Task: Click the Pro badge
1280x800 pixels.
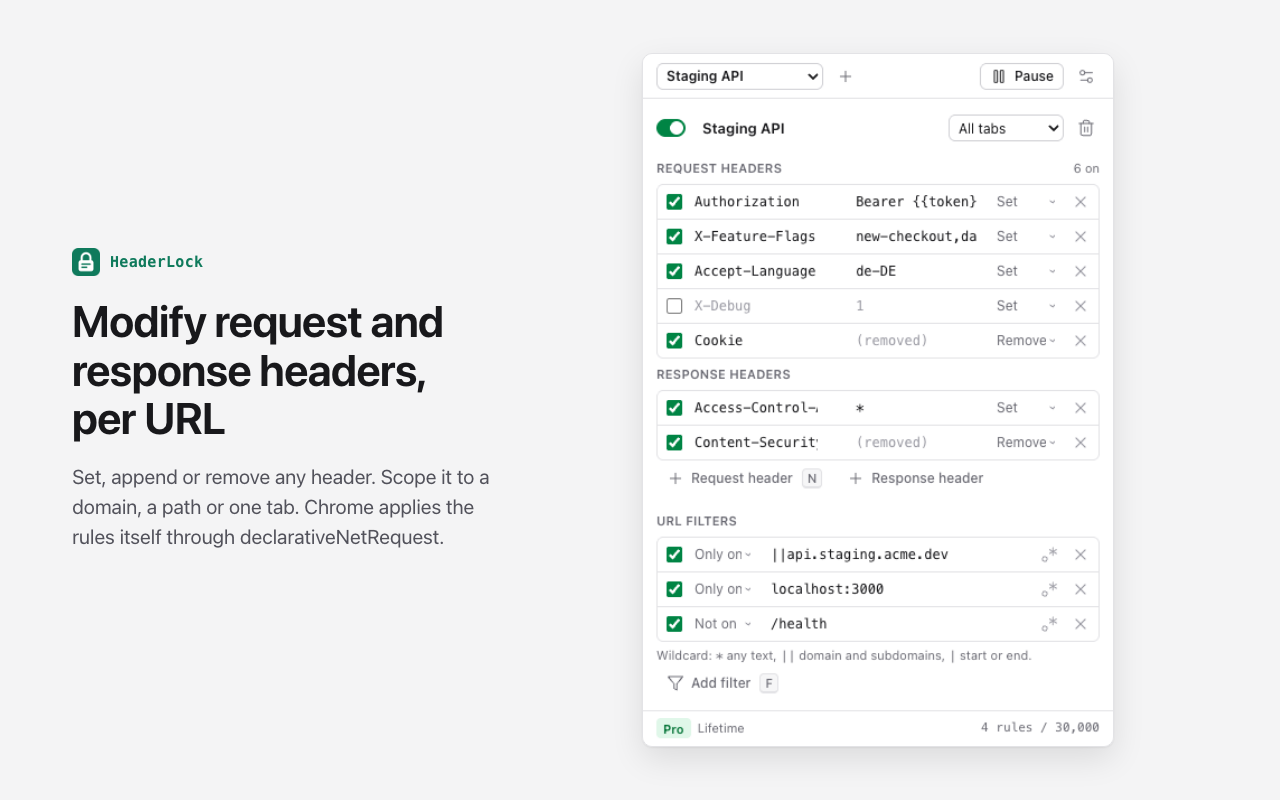Action: [673, 729]
